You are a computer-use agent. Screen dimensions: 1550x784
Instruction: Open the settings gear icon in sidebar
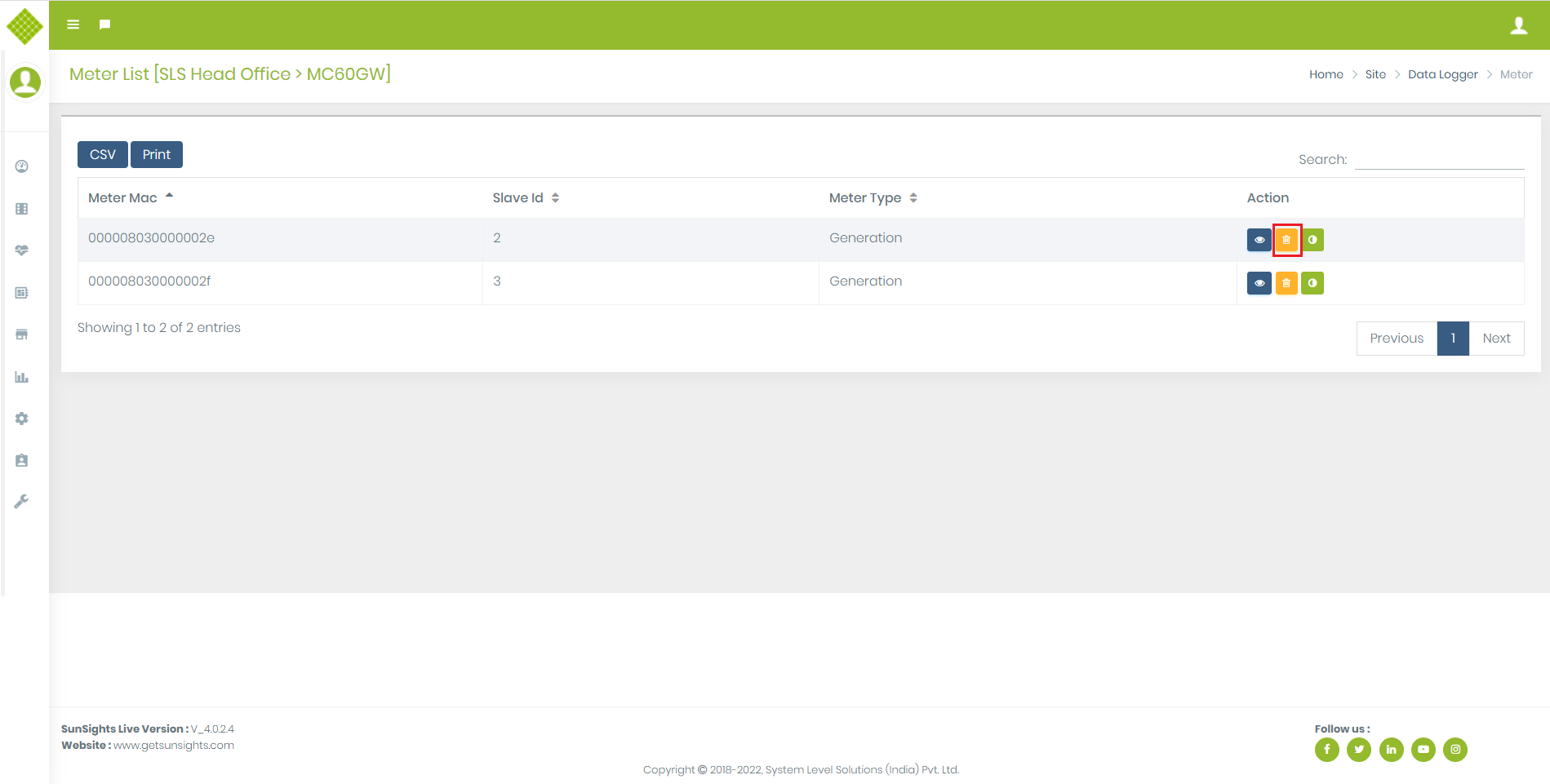tap(22, 419)
